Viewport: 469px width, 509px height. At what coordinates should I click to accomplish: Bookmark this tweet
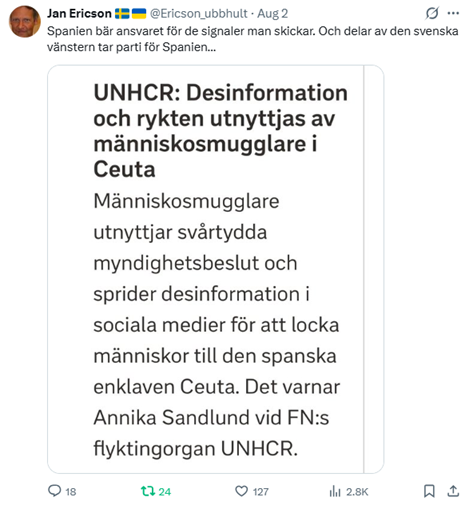[x=429, y=491]
